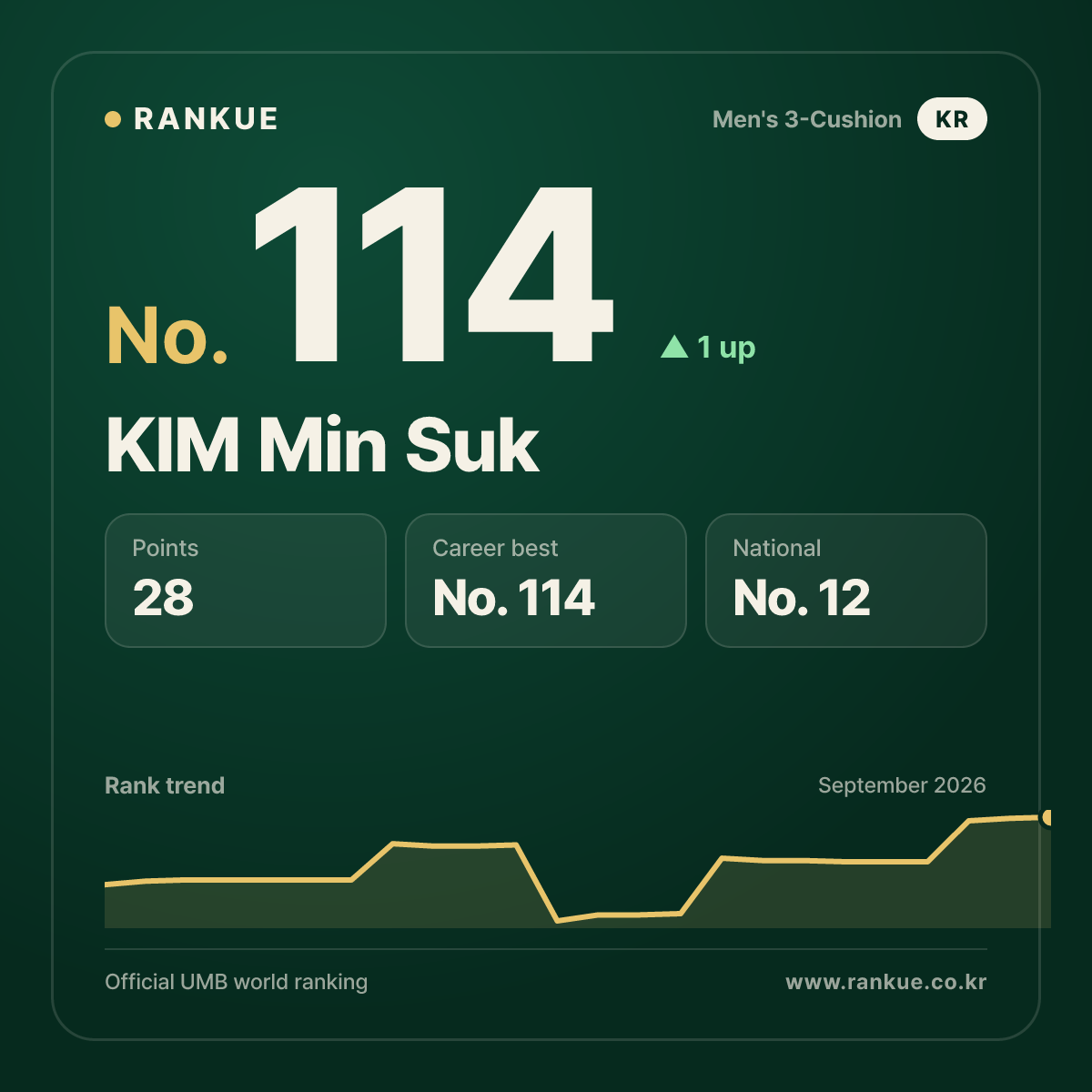Click the RANKUE logo text
This screenshot has width=1092, height=1092.
click(x=206, y=119)
